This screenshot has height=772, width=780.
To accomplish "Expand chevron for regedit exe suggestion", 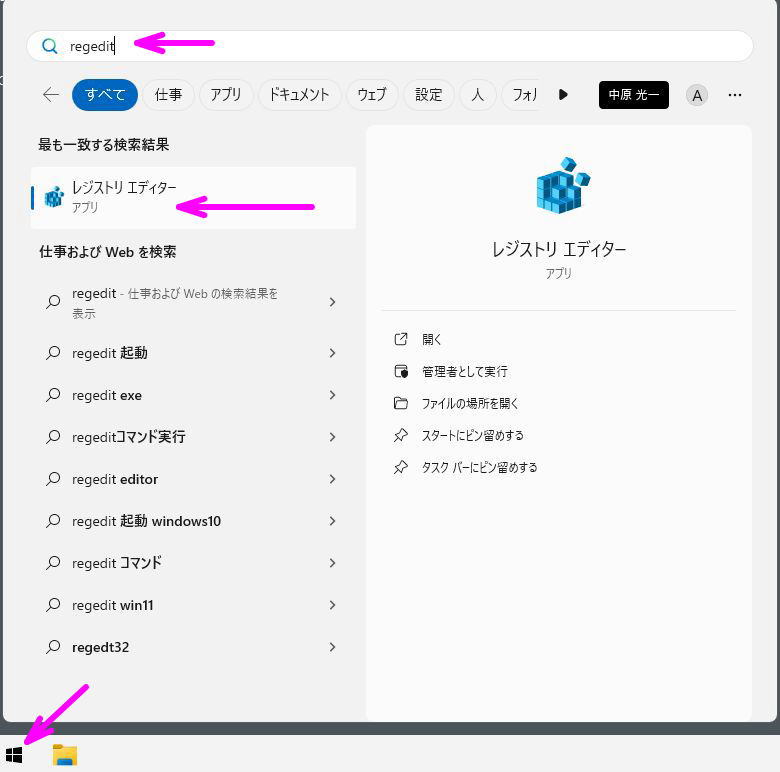I will pyautogui.click(x=332, y=395).
